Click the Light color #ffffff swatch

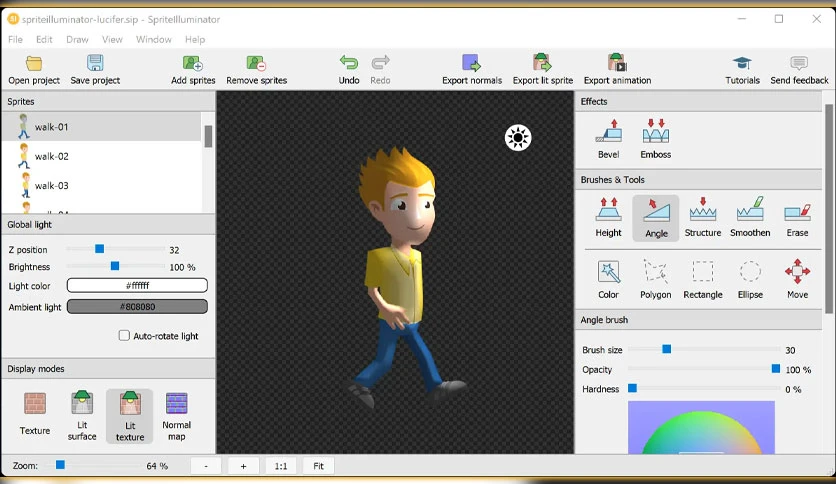coord(137,285)
